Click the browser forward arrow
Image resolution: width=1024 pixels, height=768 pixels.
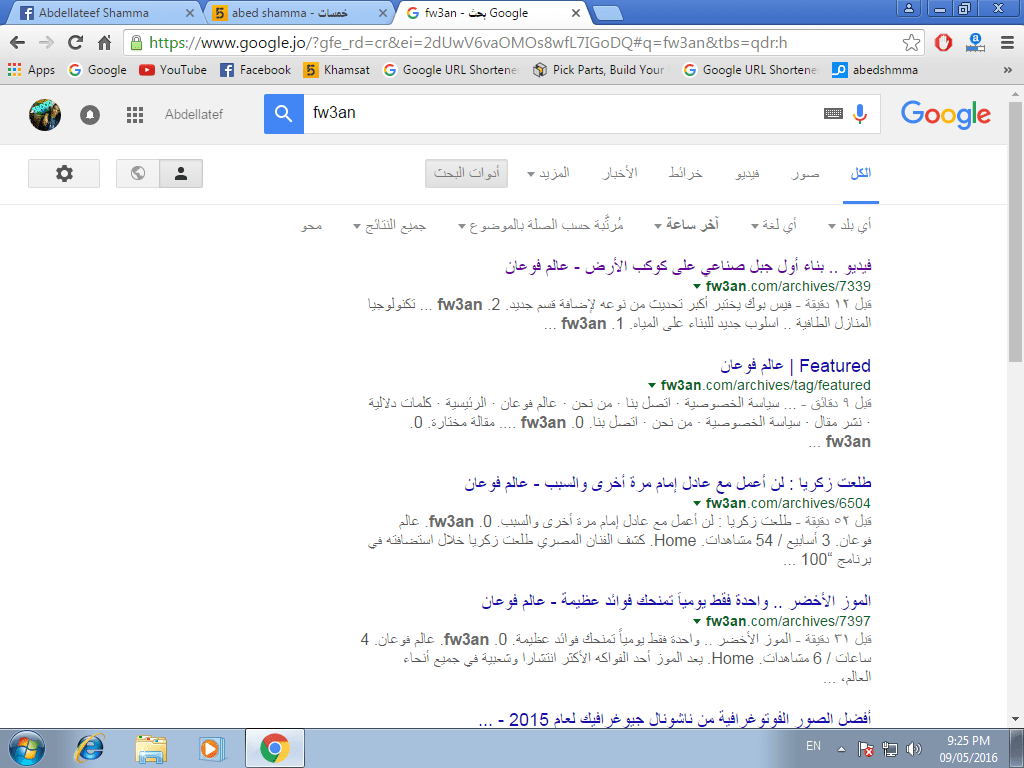(46, 43)
